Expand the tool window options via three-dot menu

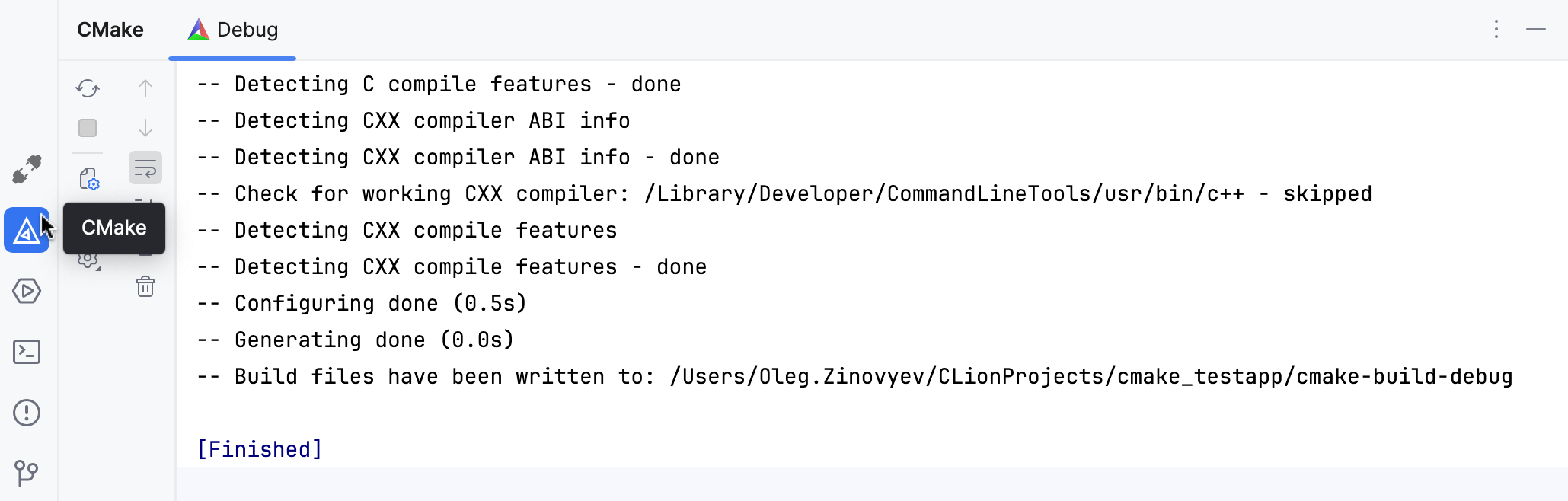pos(1496,30)
